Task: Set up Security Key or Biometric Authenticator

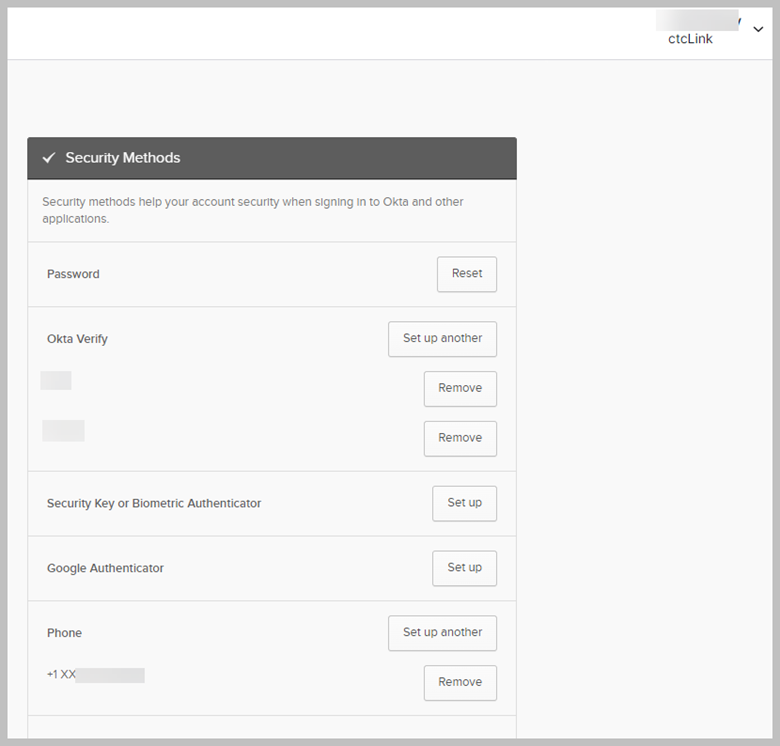Action: tap(464, 503)
